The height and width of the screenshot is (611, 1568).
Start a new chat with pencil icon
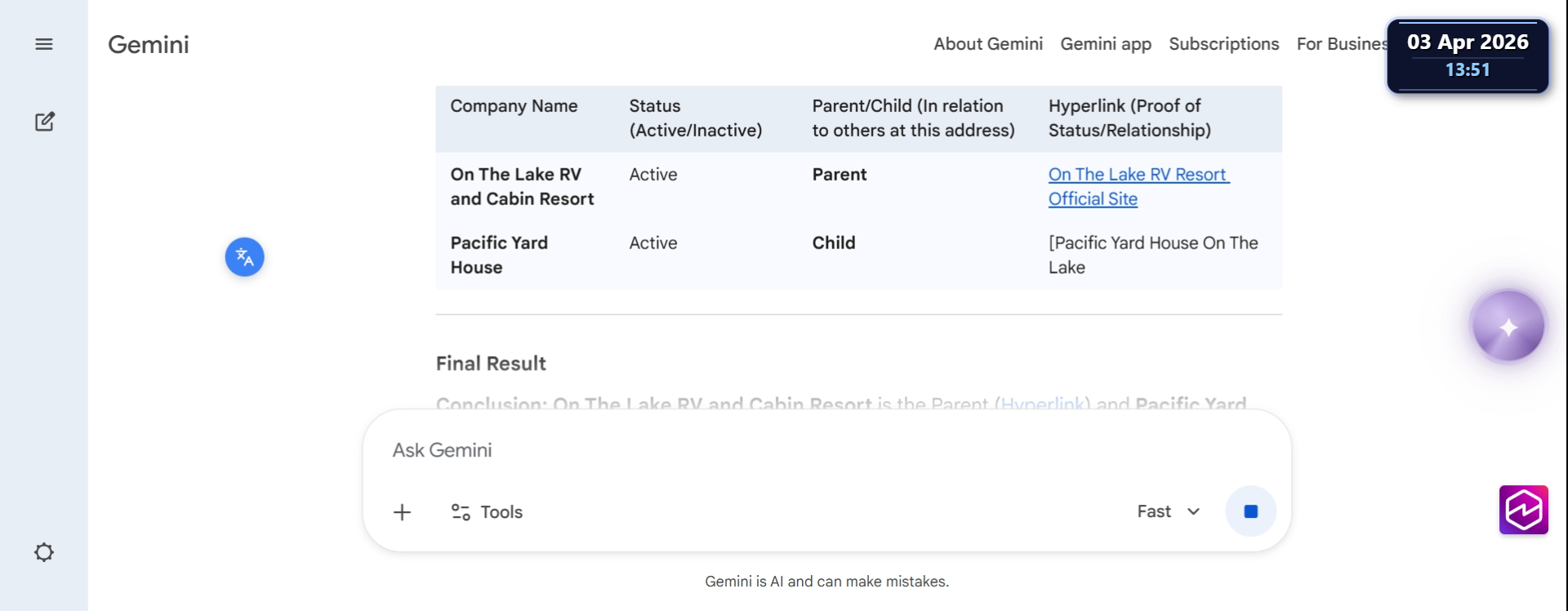click(44, 122)
